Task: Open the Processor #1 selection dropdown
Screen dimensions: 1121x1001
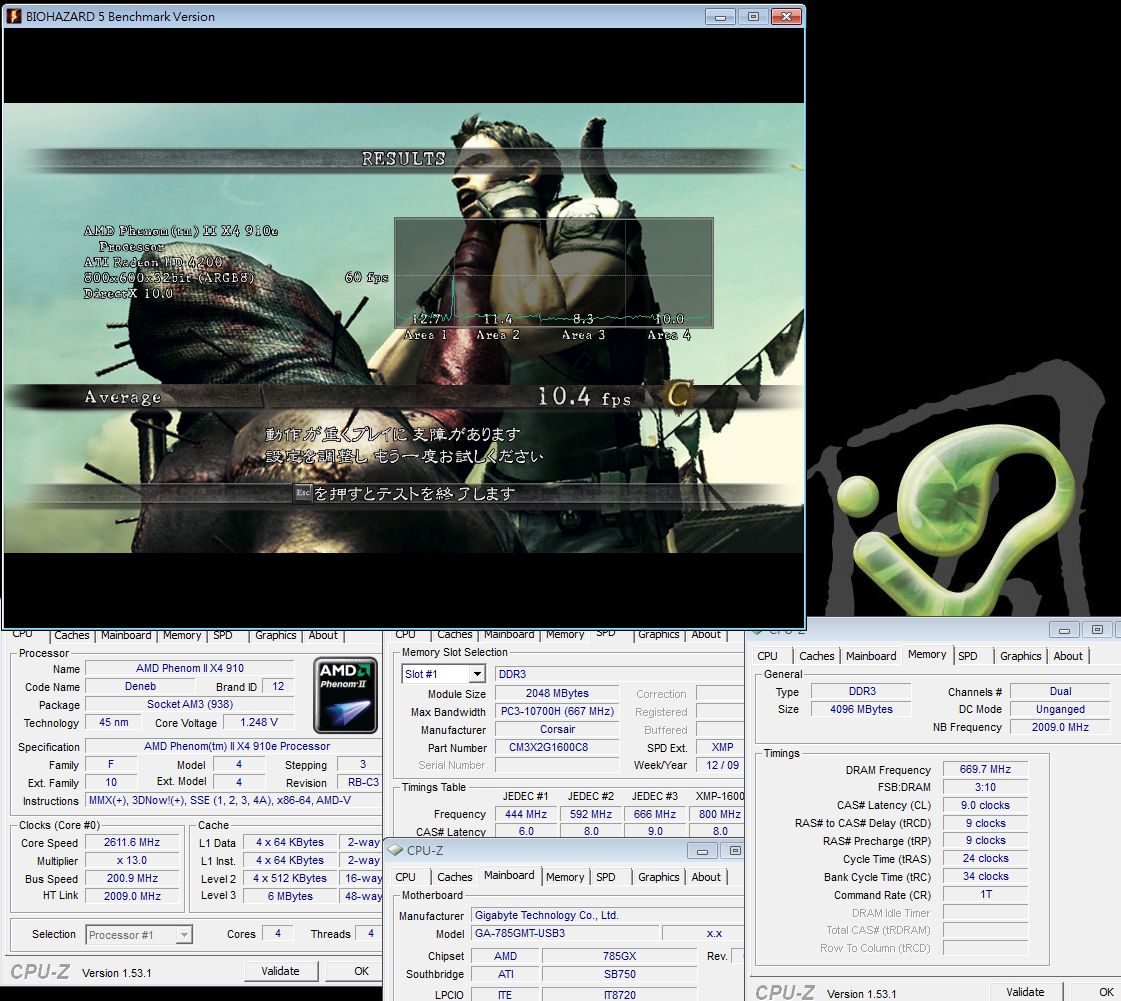Action: click(x=184, y=935)
